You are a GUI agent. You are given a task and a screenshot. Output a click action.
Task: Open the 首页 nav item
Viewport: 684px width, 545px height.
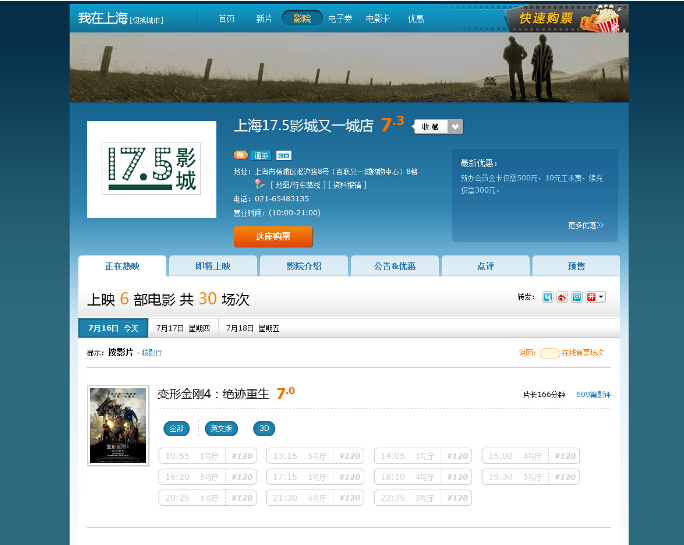(226, 19)
